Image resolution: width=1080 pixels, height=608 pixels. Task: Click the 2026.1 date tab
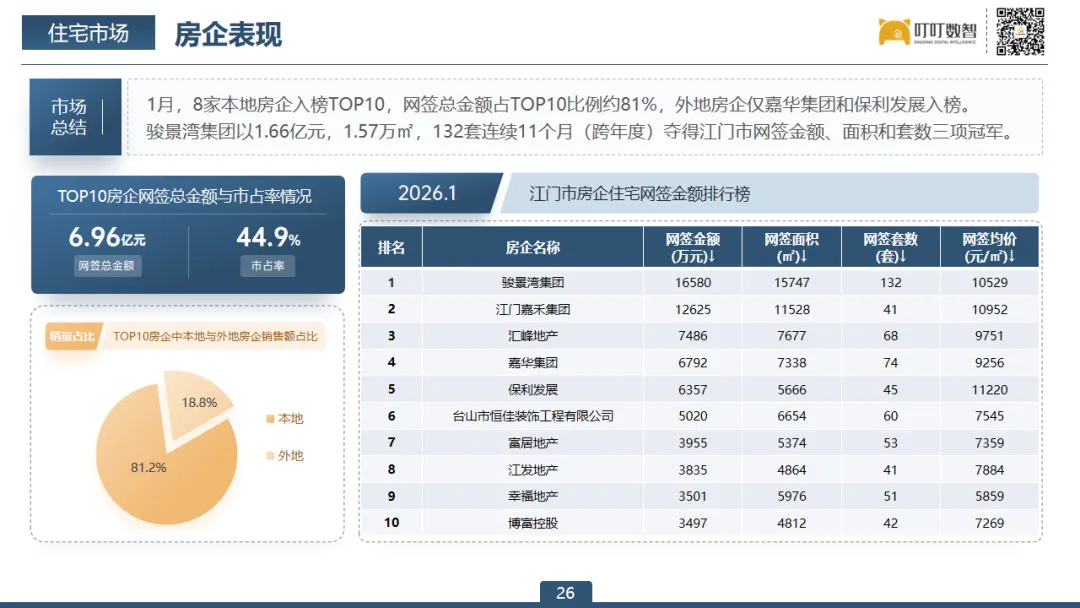tap(428, 193)
